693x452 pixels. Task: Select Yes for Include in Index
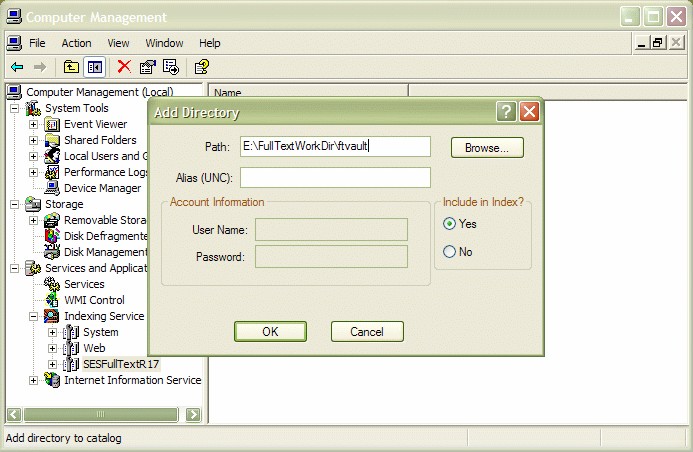(x=449, y=224)
